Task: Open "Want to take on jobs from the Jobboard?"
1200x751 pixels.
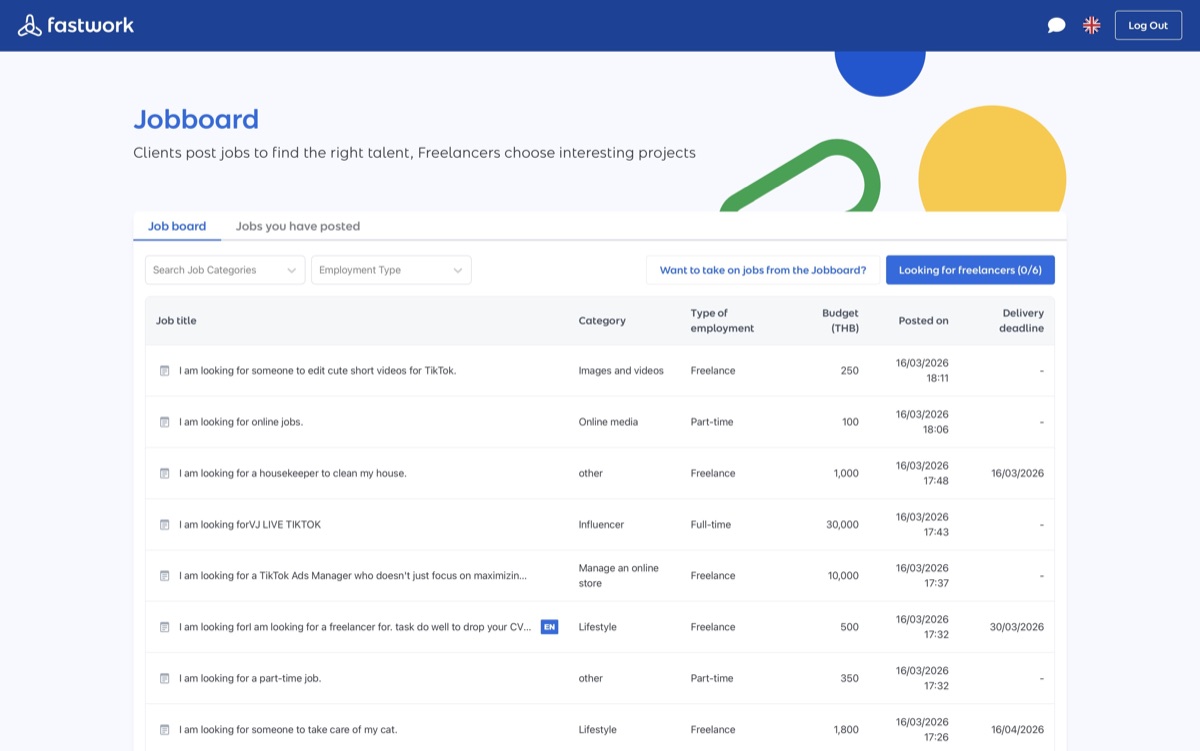Action: 763,269
